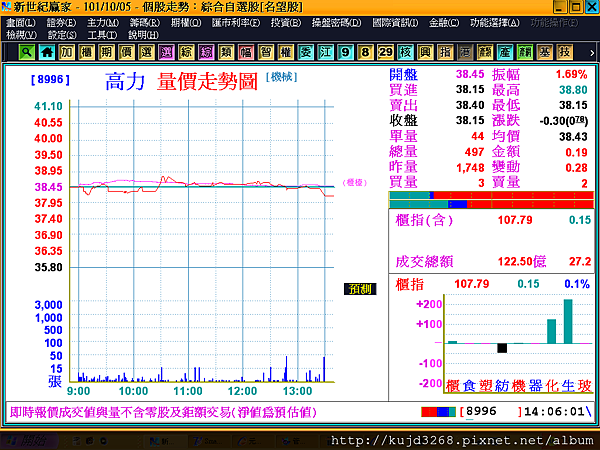The image size is (600, 450).
Task: Click the dimmed 港 toolbar icon
Action: click(x=465, y=52)
